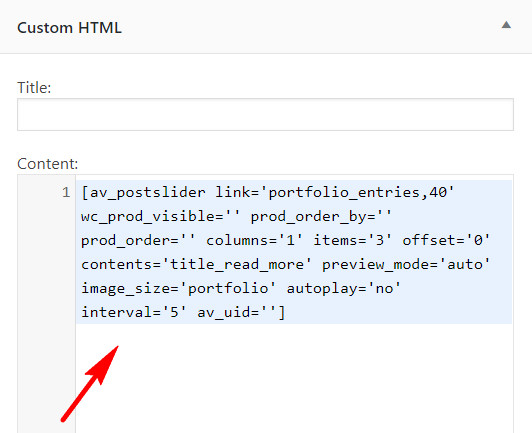Click text "preview_mode='auto'" in code
Viewport: 532px width, 433px height.
(406, 264)
